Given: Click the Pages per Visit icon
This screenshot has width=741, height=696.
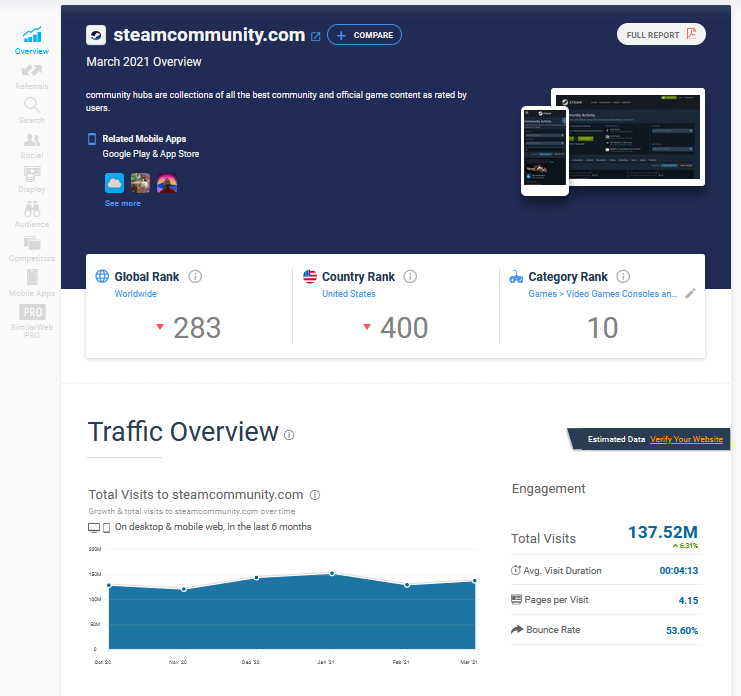Looking at the screenshot, I should pyautogui.click(x=516, y=600).
